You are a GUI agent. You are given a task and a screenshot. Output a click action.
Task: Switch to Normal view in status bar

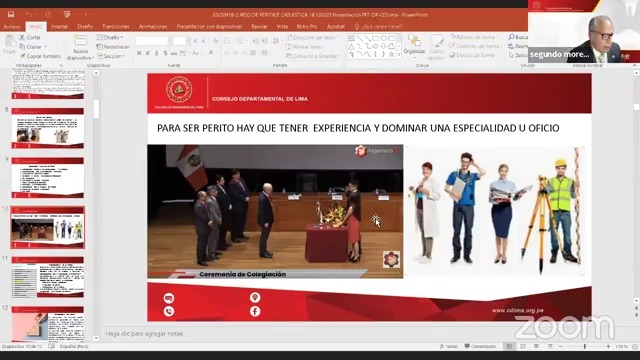(x=509, y=346)
